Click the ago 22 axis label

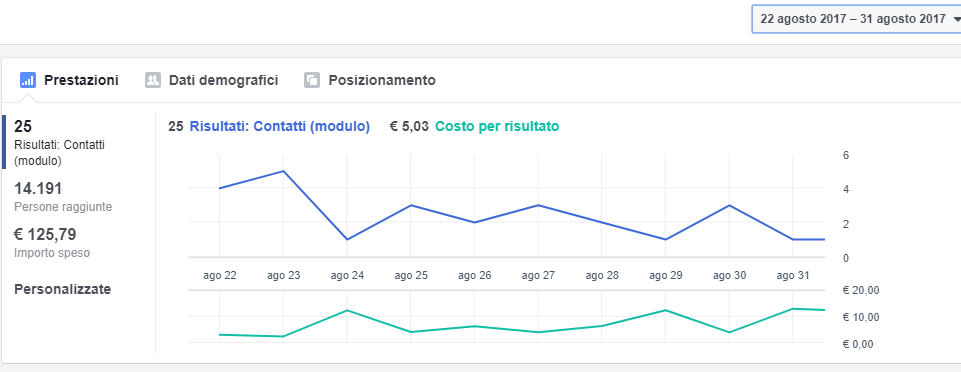(x=220, y=276)
